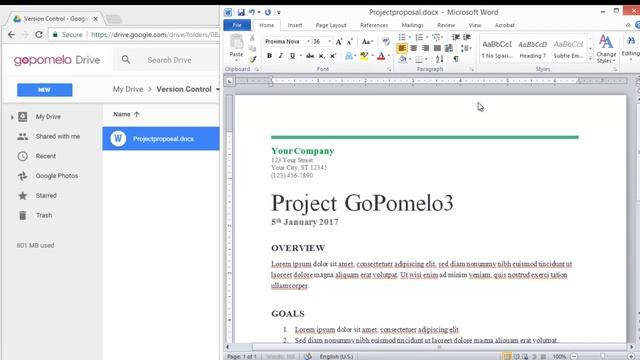Toggle the ruler tab selector
Viewport: 640px width, 360px height.
tap(229, 81)
